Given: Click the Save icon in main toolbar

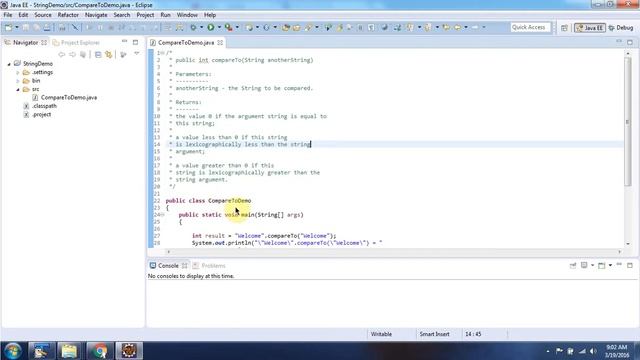Looking at the screenshot, I should click(x=25, y=27).
